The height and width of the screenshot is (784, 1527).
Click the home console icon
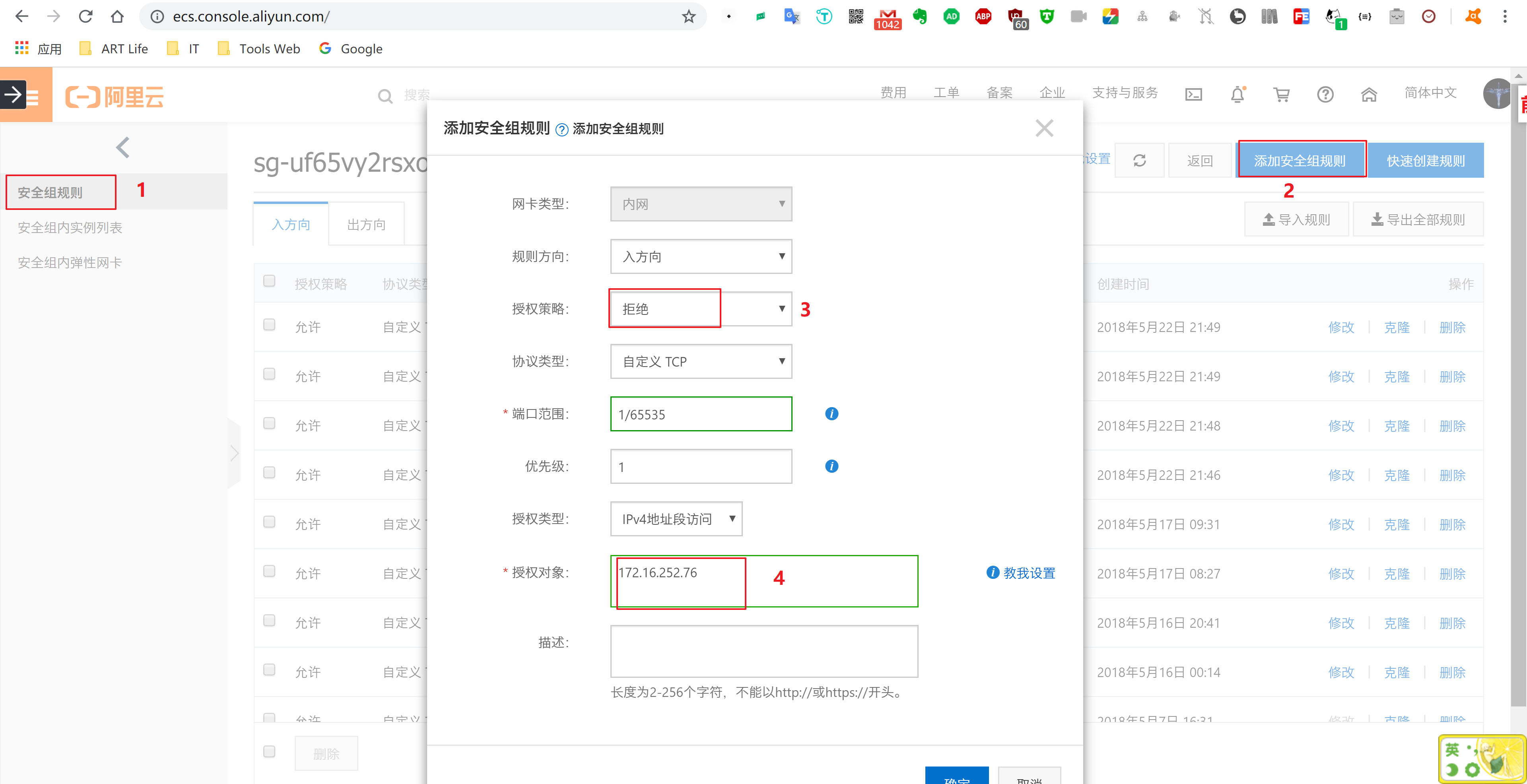1369,94
